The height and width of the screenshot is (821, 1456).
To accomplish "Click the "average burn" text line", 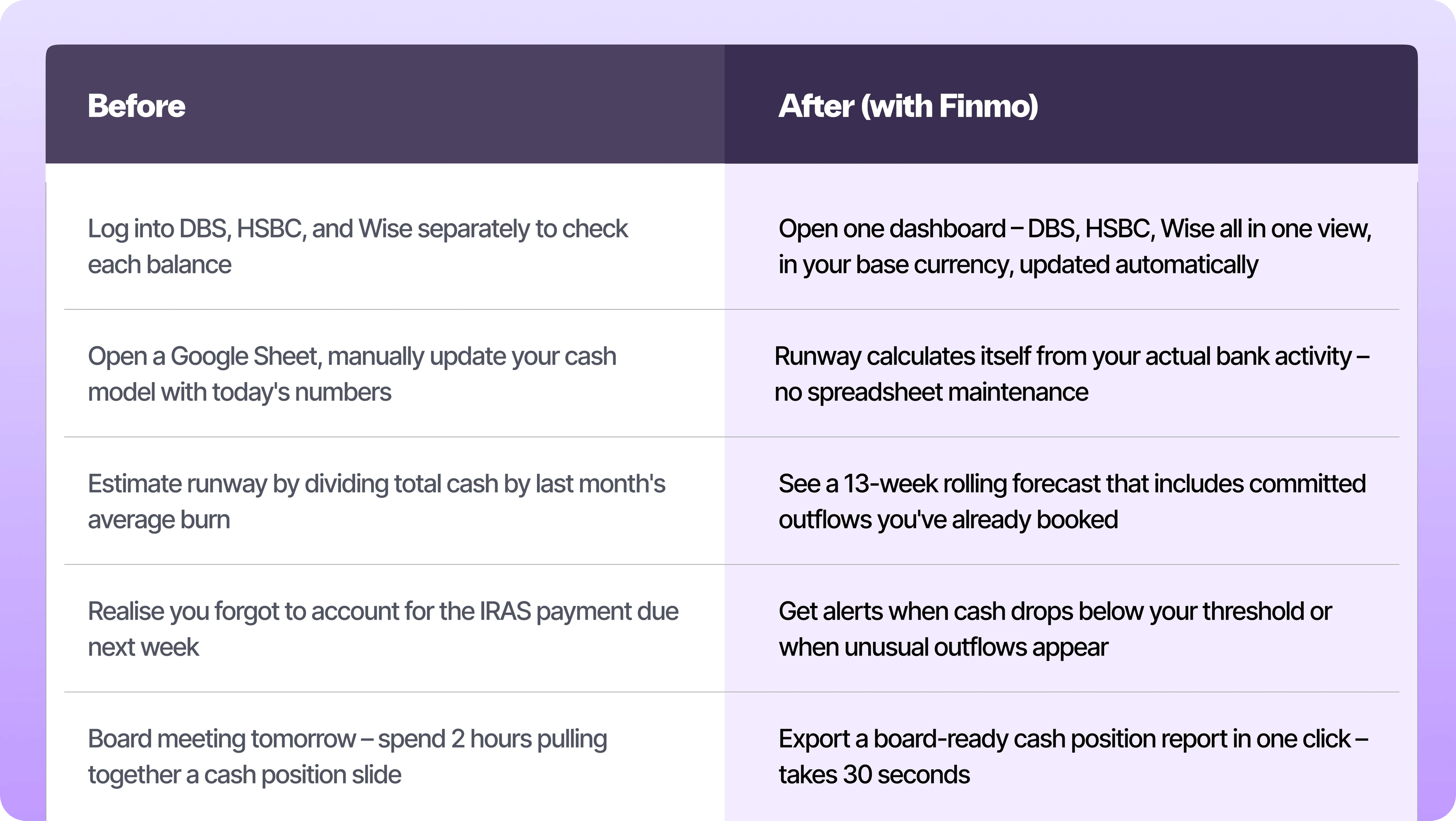I will pos(159,520).
